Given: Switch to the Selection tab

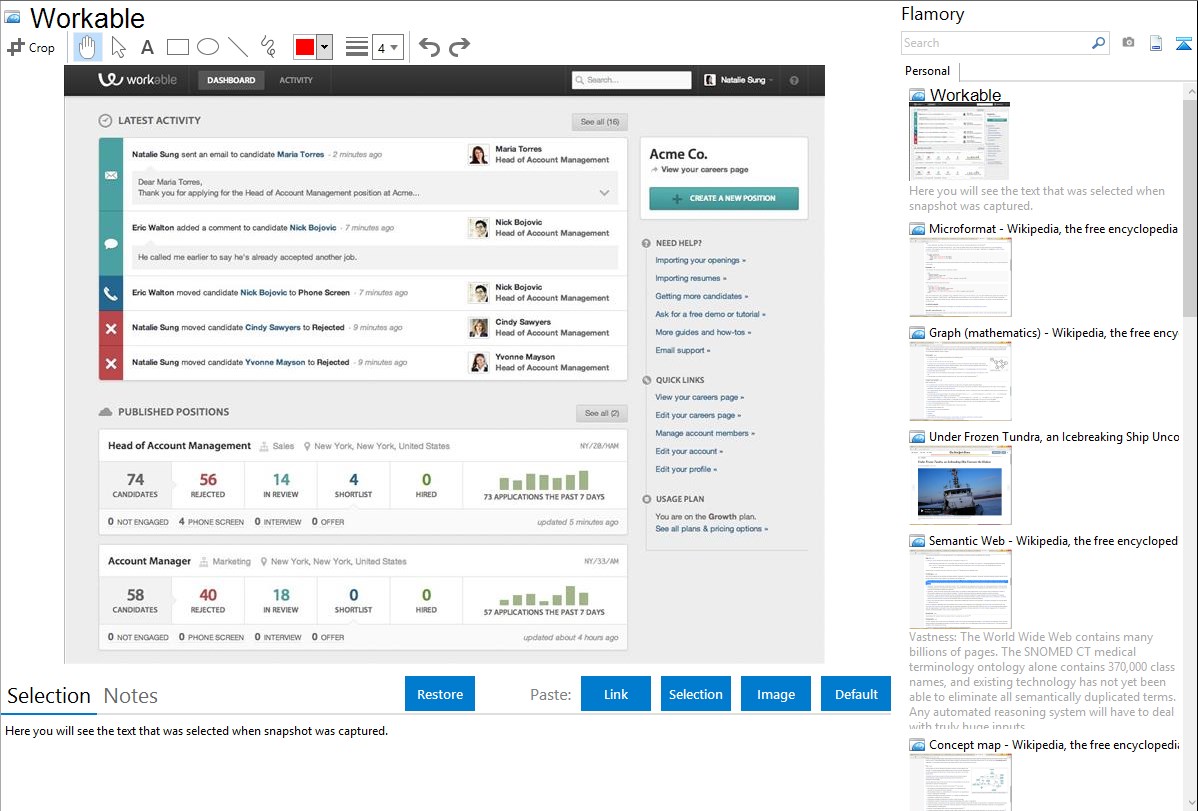Looking at the screenshot, I should click(49, 696).
